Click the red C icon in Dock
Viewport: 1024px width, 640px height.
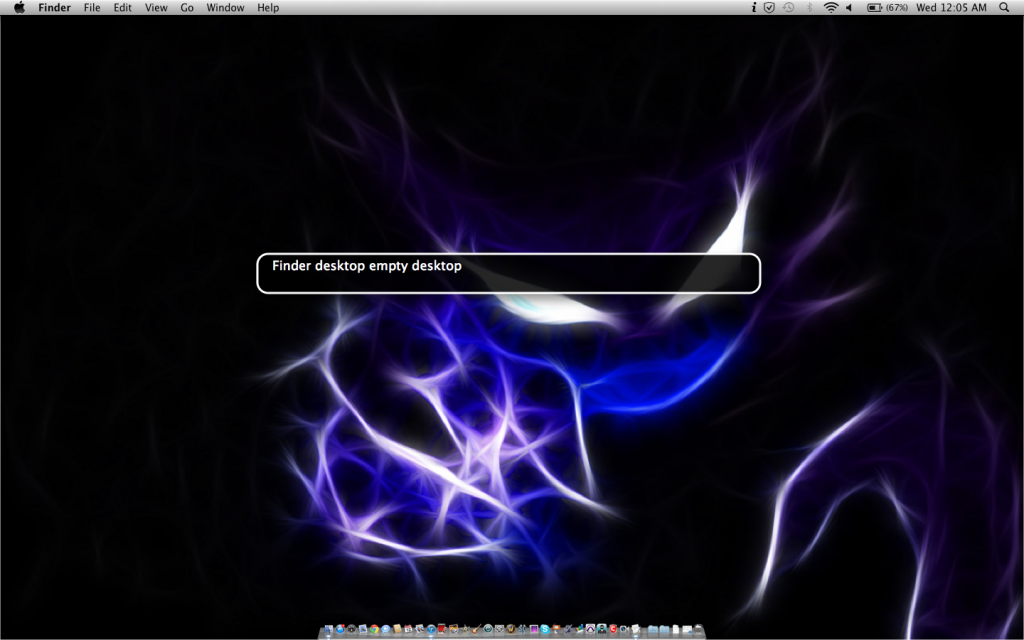(613, 630)
